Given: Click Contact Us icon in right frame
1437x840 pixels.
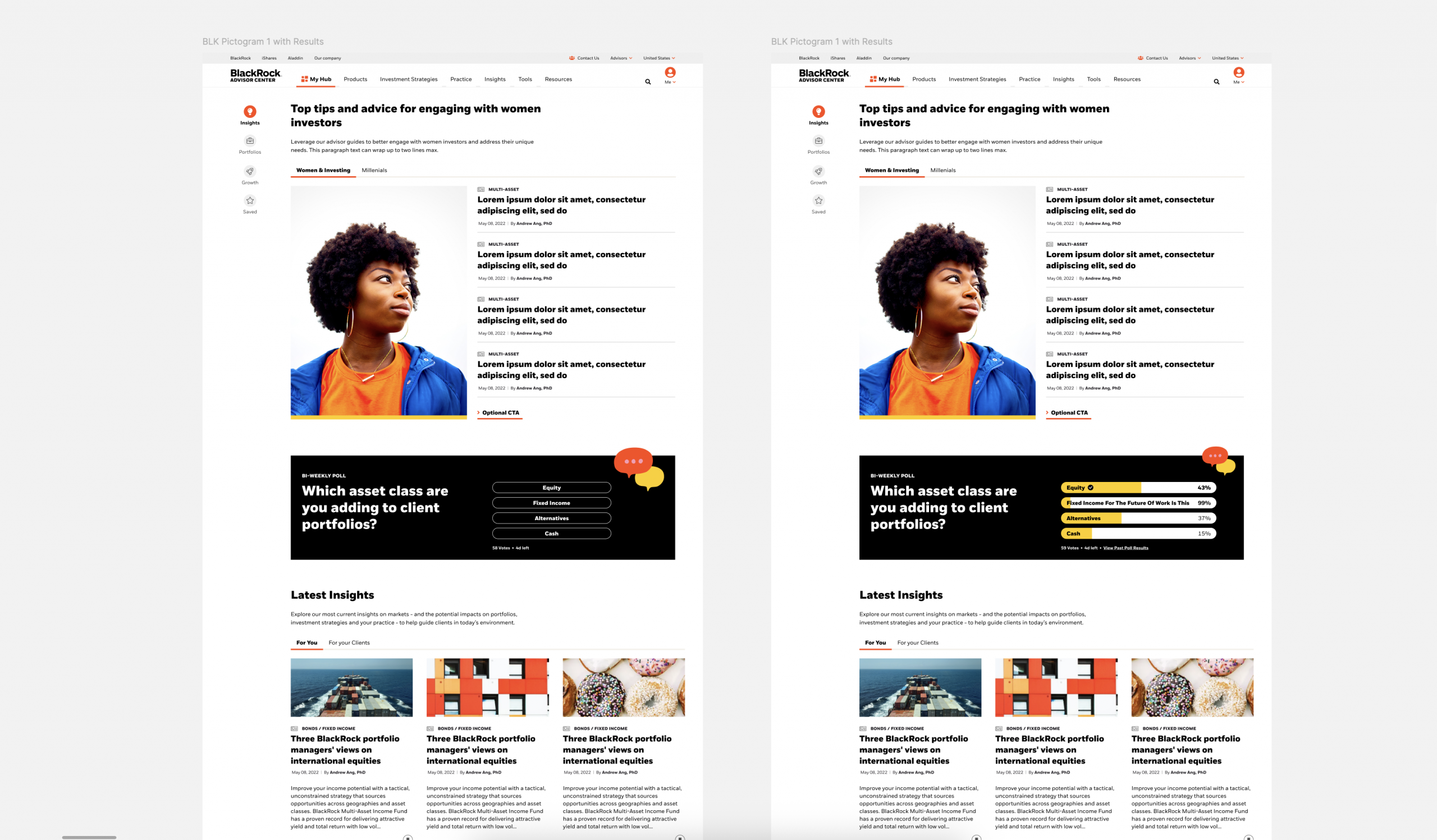Looking at the screenshot, I should 1140,58.
